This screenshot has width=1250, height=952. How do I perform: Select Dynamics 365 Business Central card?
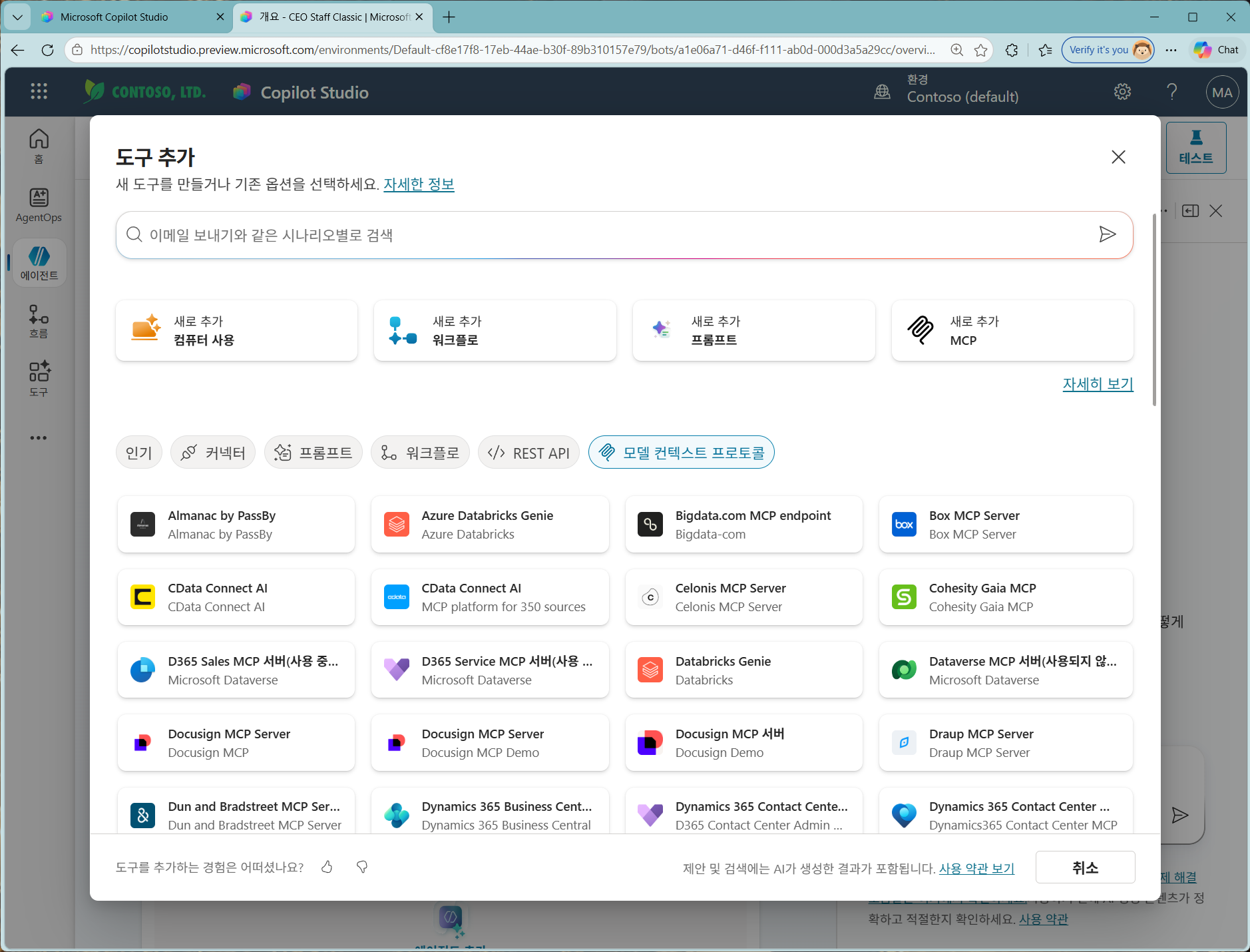(x=490, y=811)
